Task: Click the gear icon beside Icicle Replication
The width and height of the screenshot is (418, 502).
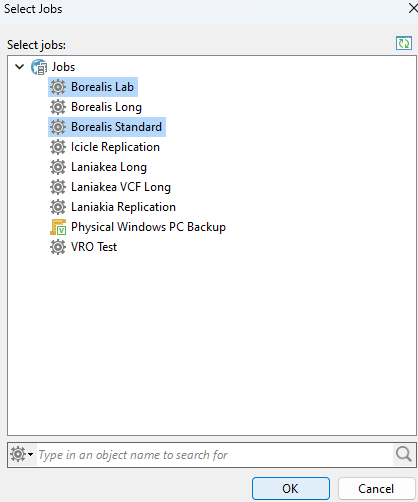Action: click(x=58, y=147)
